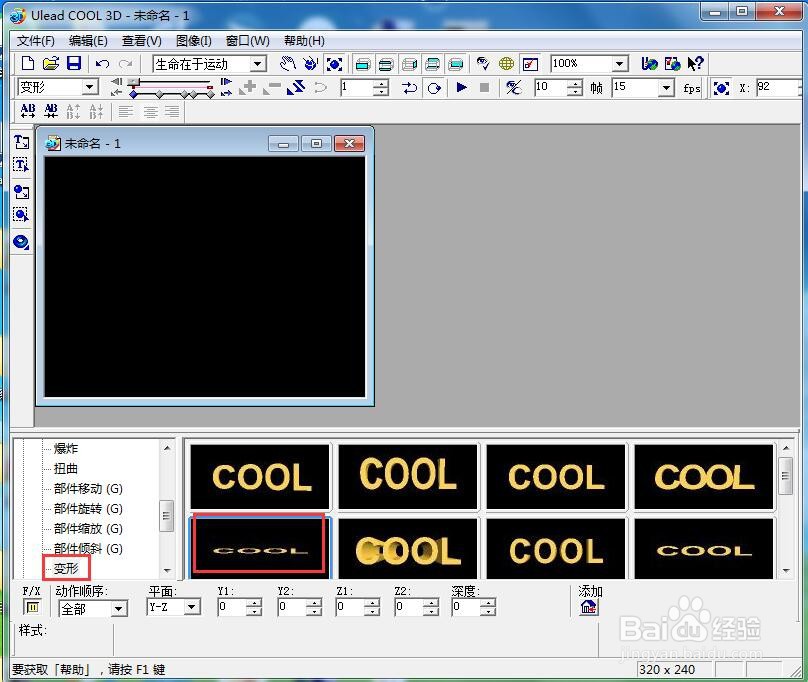Click the current frame number stepper arrows
This screenshot has width=808, height=682.
click(x=380, y=87)
